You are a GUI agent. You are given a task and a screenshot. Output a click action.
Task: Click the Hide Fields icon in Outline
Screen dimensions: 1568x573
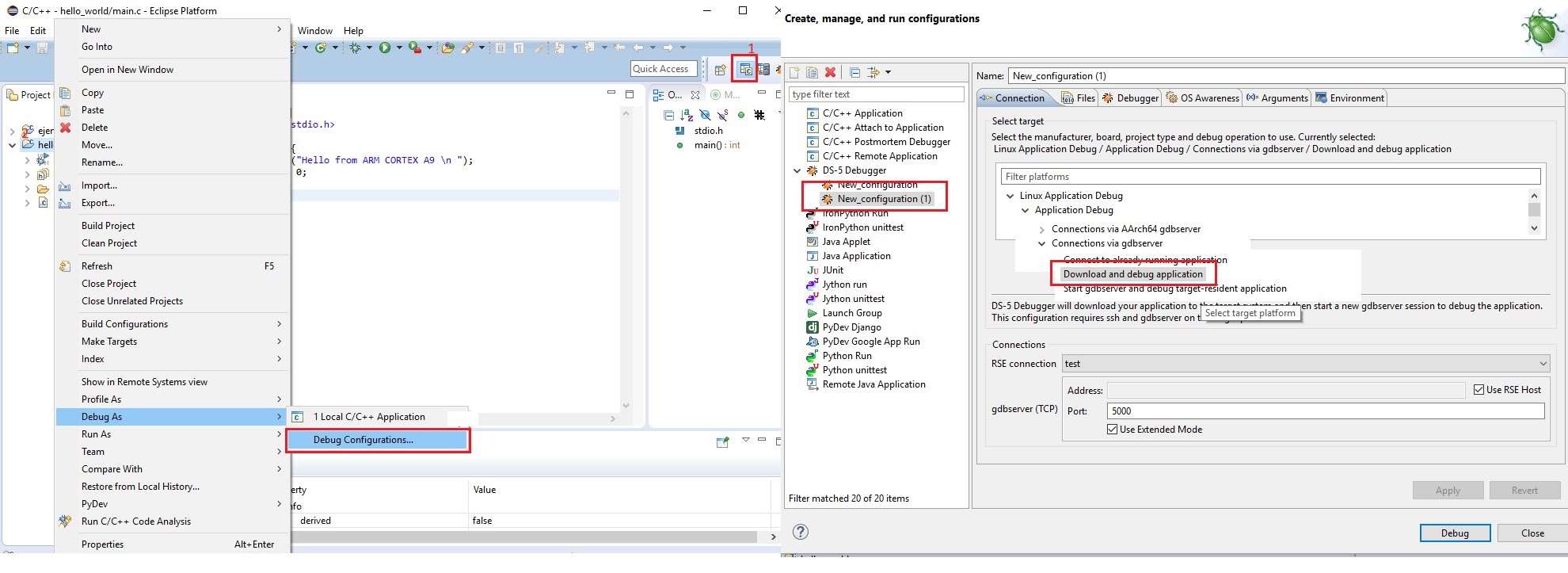pyautogui.click(x=705, y=115)
